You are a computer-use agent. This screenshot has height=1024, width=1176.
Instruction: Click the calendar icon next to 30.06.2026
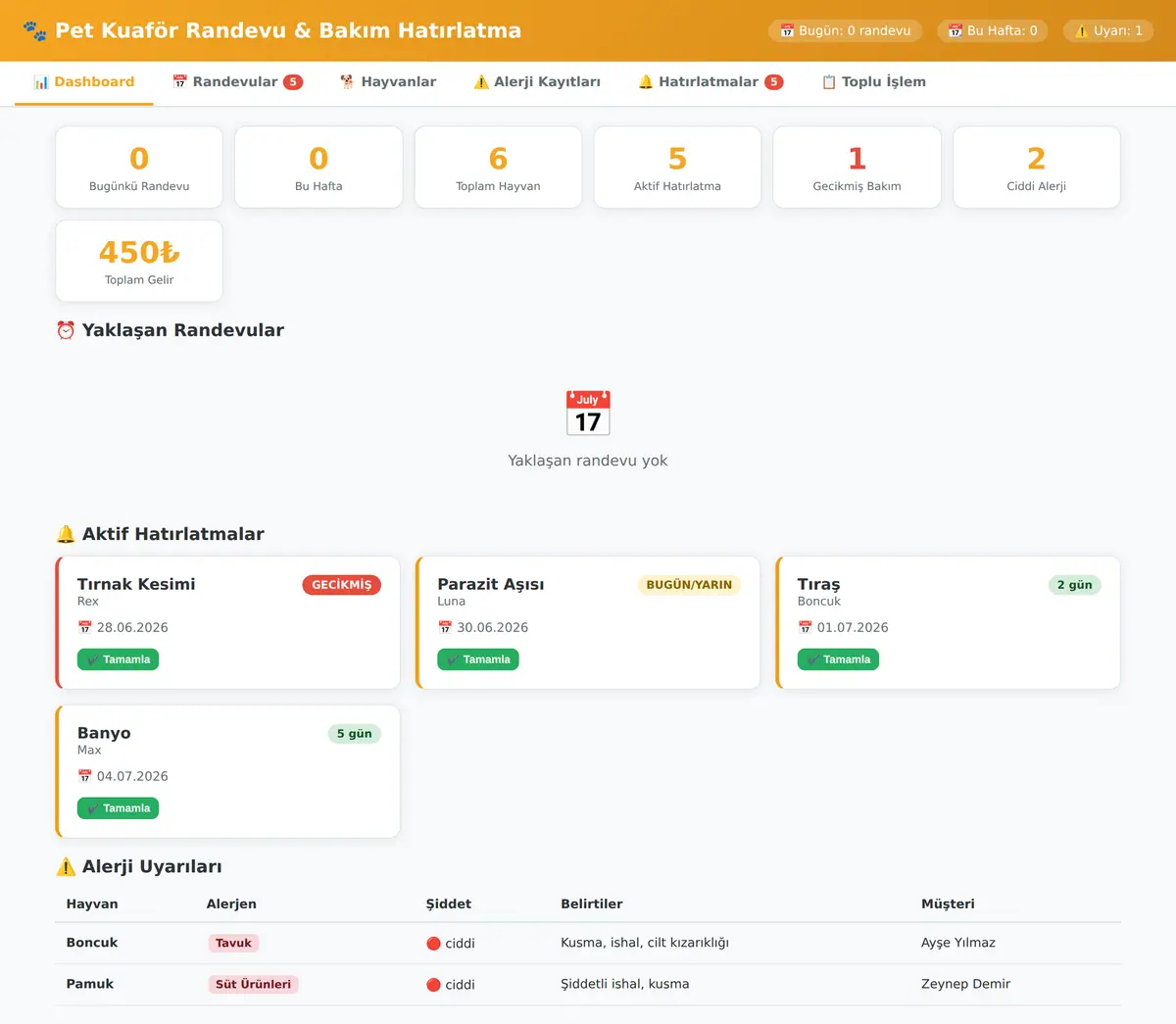(x=445, y=628)
